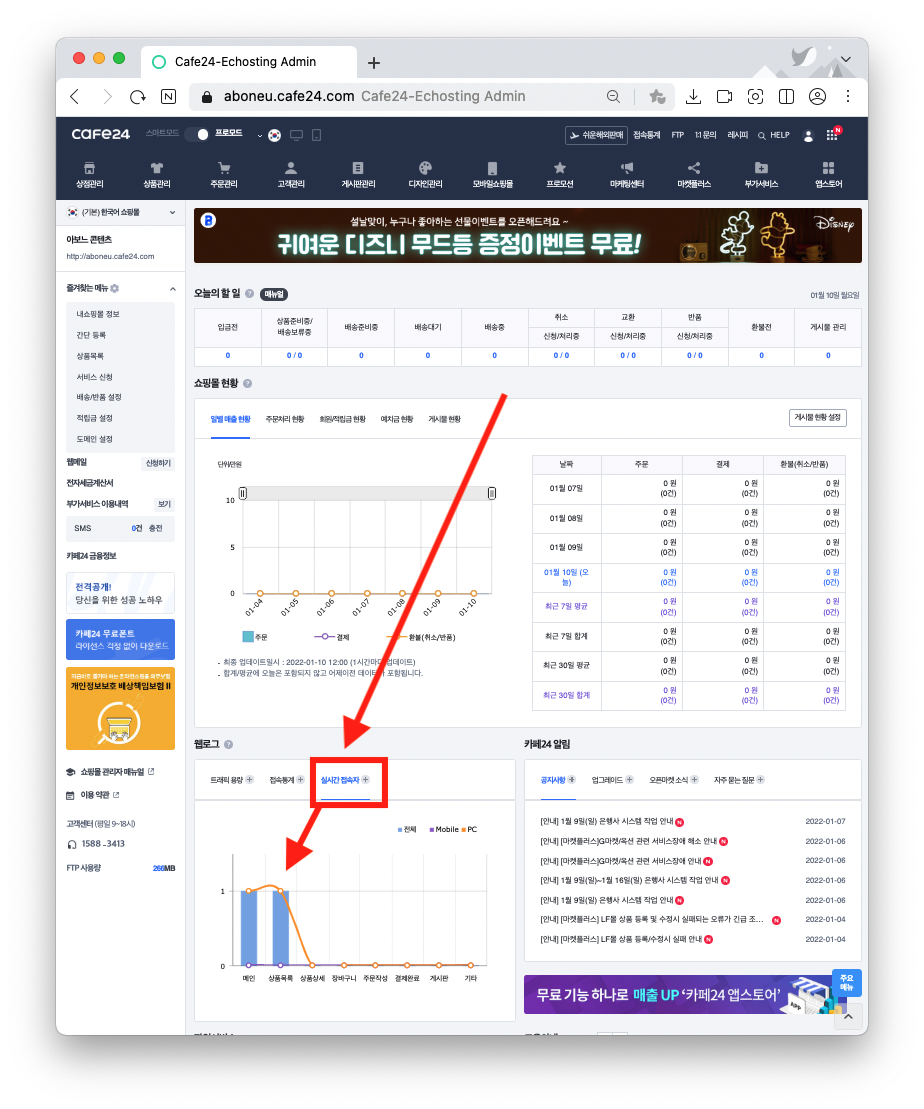Viewport: 924px width, 1109px height.
Task: Click the SMS 충전 link
Action: coord(156,528)
